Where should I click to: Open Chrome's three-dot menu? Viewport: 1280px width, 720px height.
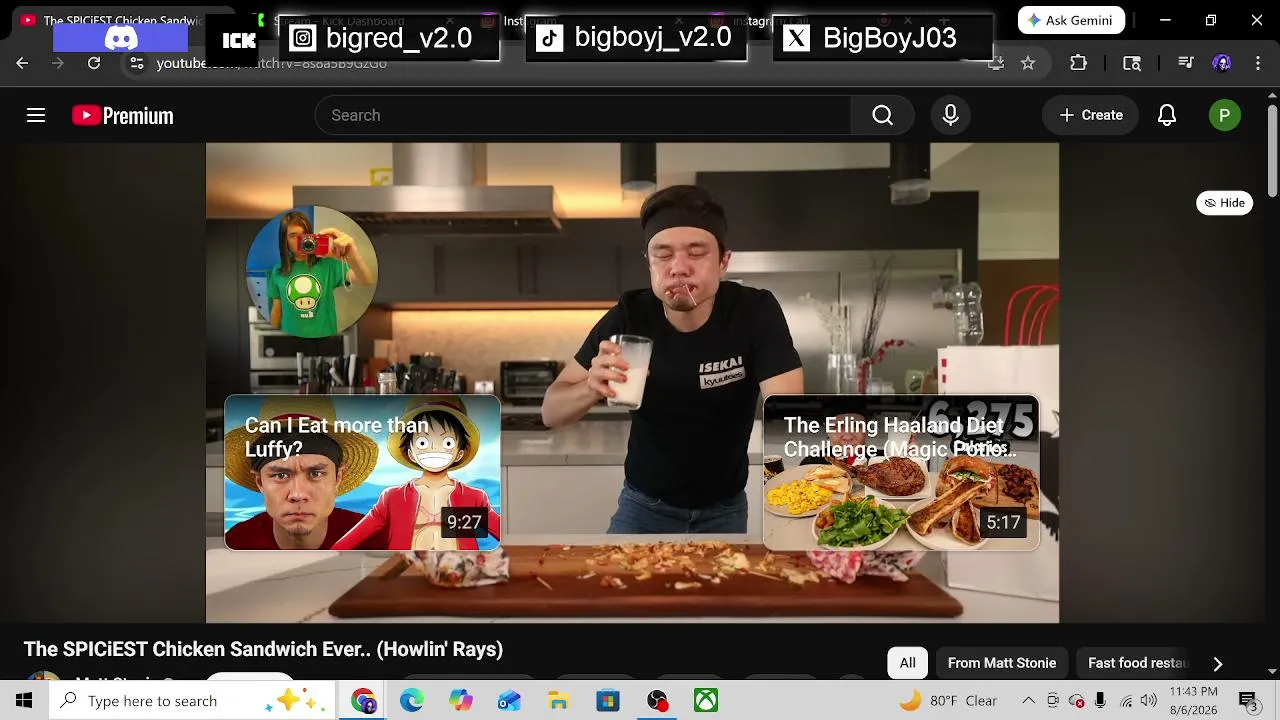(x=1258, y=63)
